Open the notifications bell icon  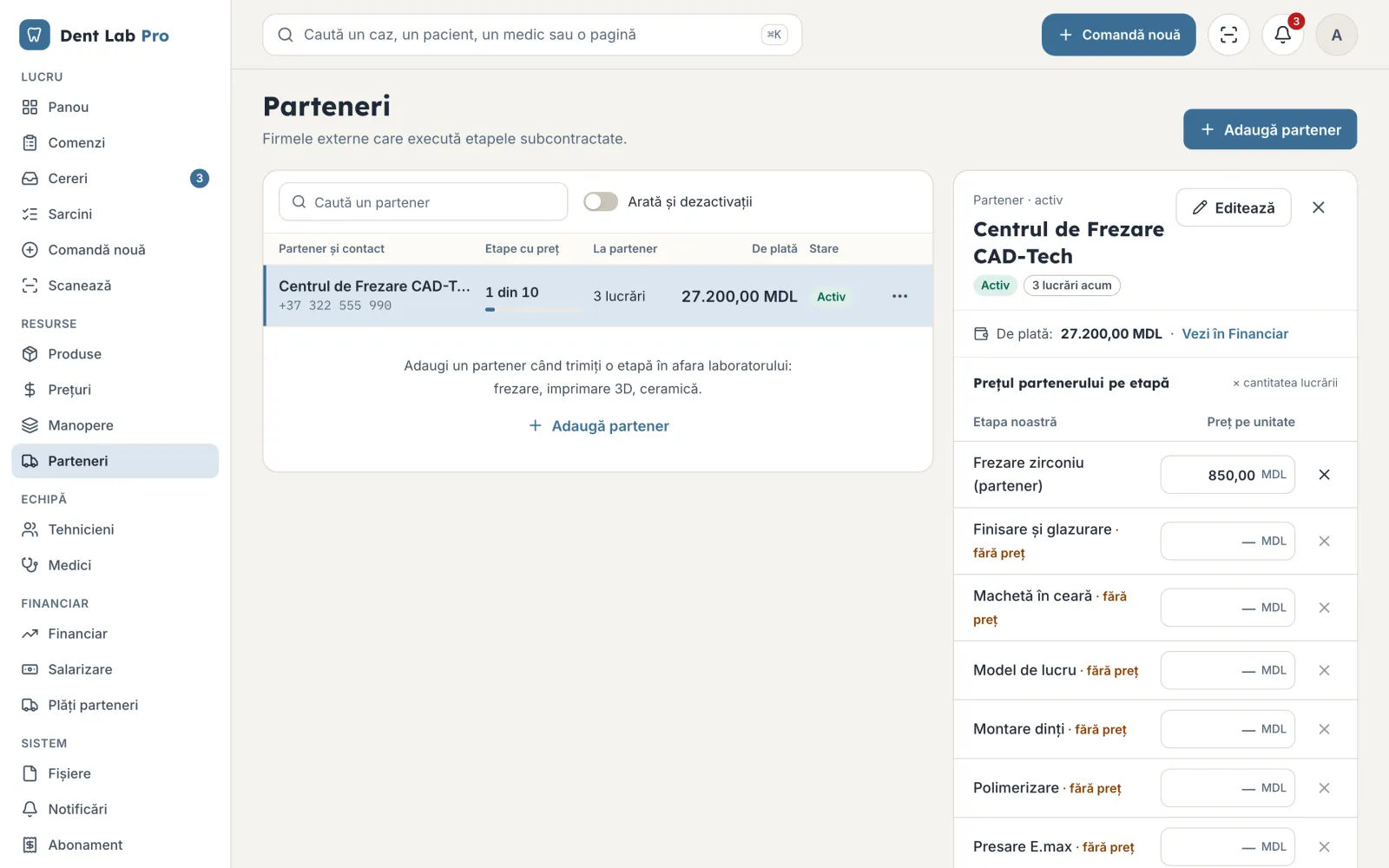pos(1282,35)
